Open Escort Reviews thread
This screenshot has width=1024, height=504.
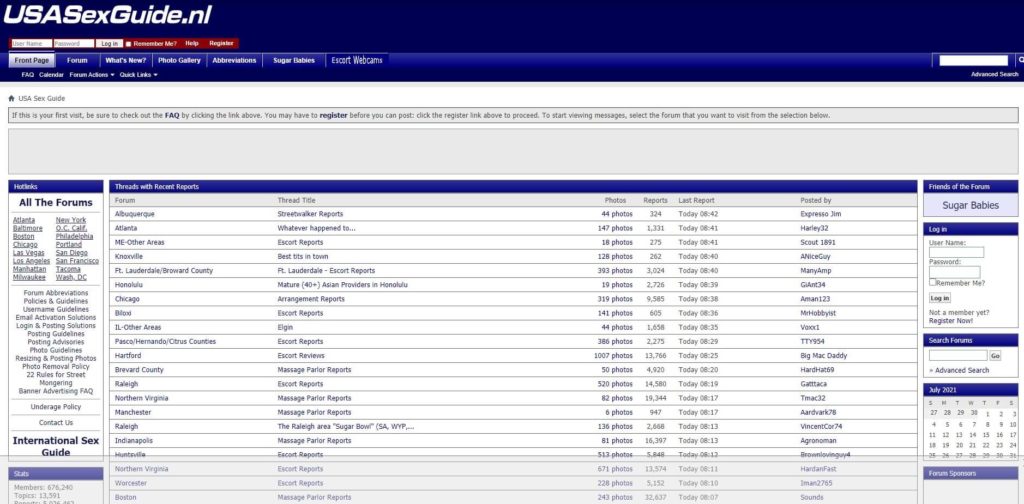pyautogui.click(x=300, y=356)
